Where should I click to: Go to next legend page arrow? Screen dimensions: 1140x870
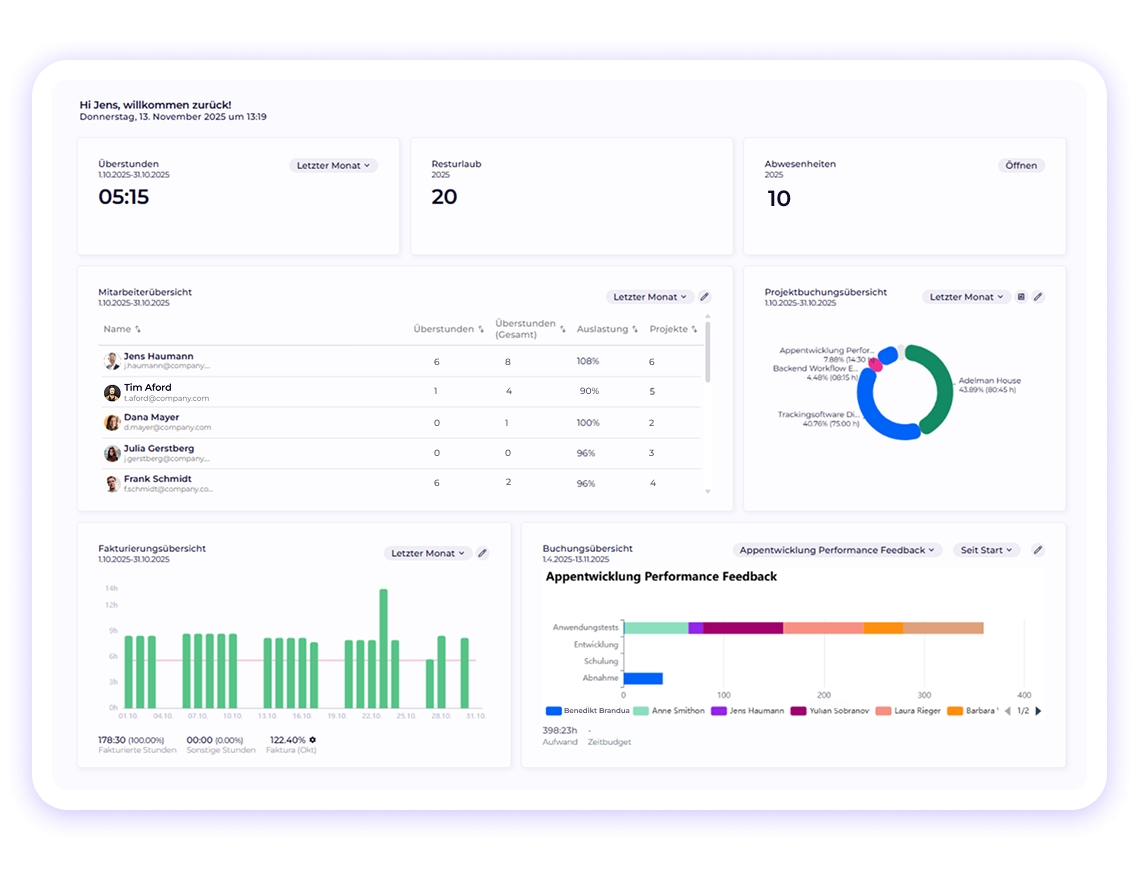pyautogui.click(x=1038, y=711)
